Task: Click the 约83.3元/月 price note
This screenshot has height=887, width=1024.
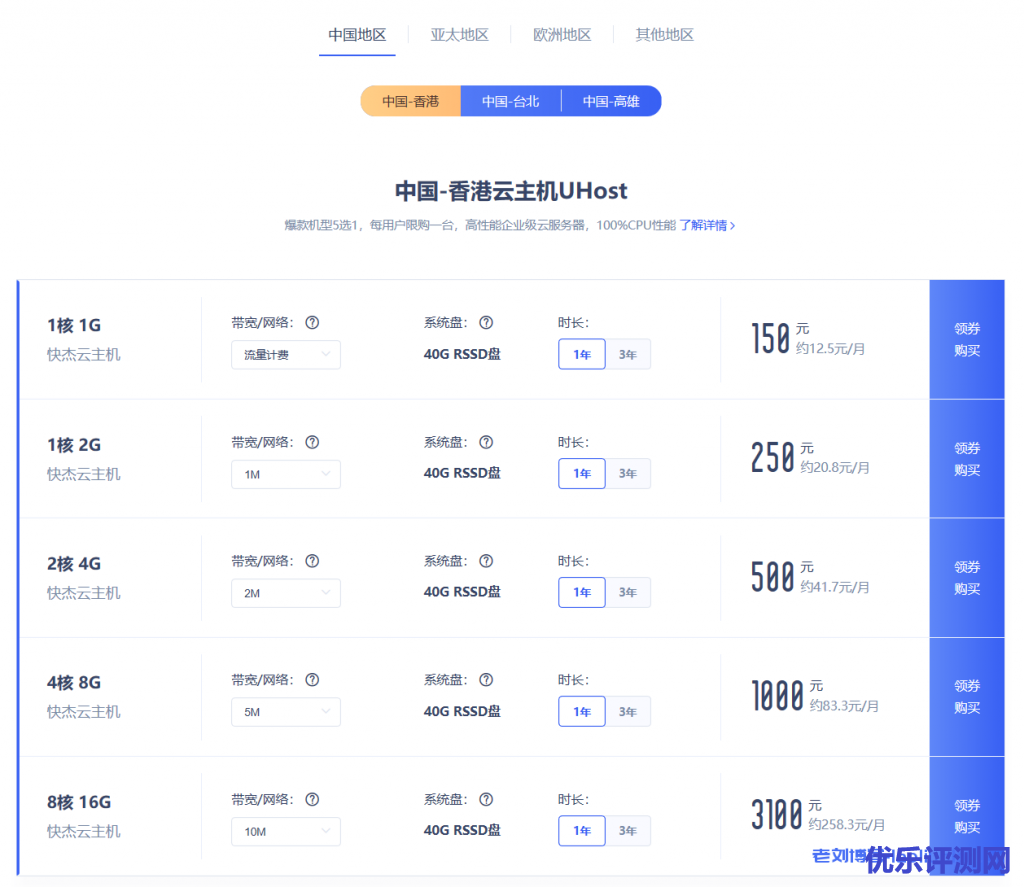Action: (844, 706)
